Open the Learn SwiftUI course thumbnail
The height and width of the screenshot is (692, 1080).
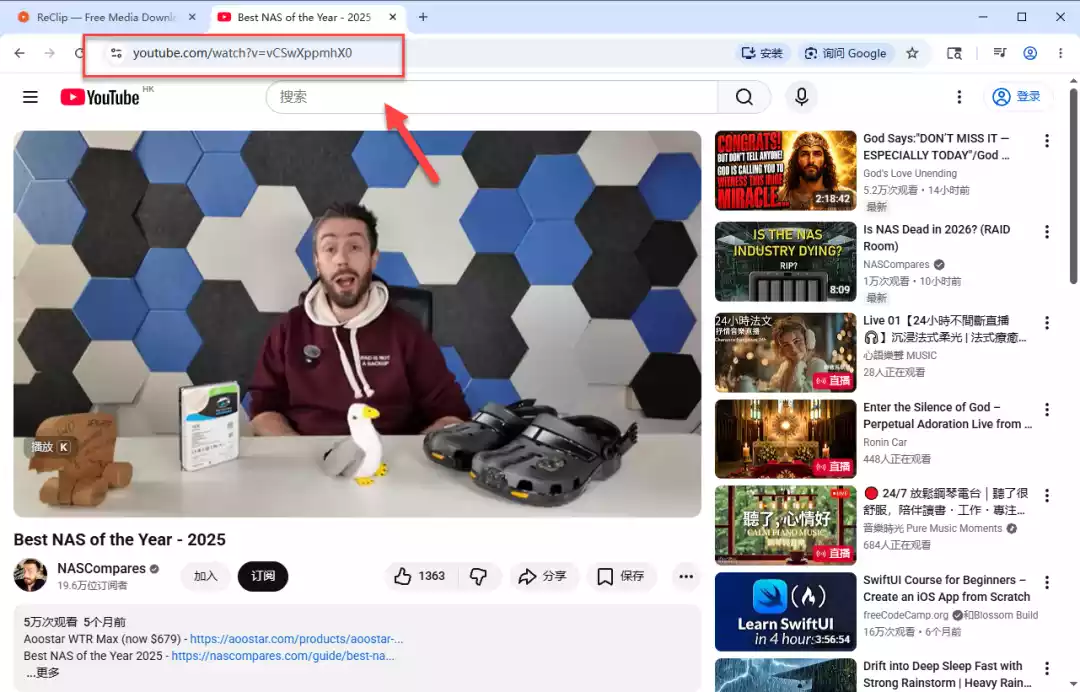click(785, 611)
